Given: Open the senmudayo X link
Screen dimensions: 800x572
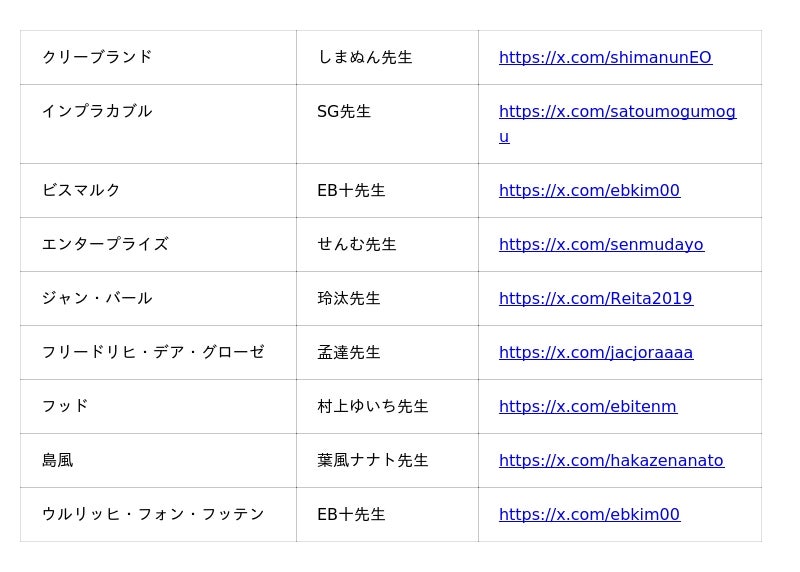Looking at the screenshot, I should coord(601,245).
